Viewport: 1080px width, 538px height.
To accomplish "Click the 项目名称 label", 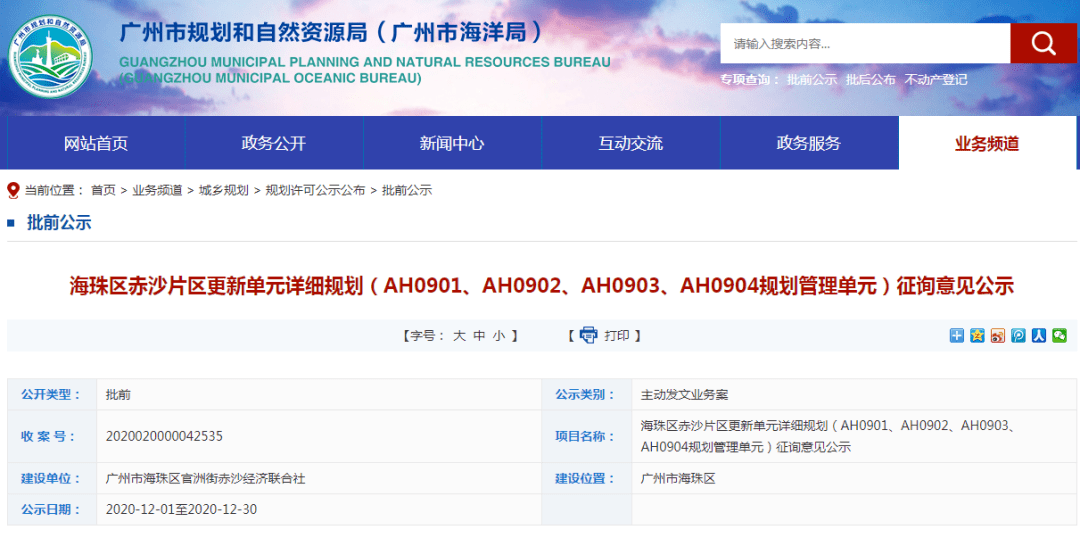I will (584, 436).
